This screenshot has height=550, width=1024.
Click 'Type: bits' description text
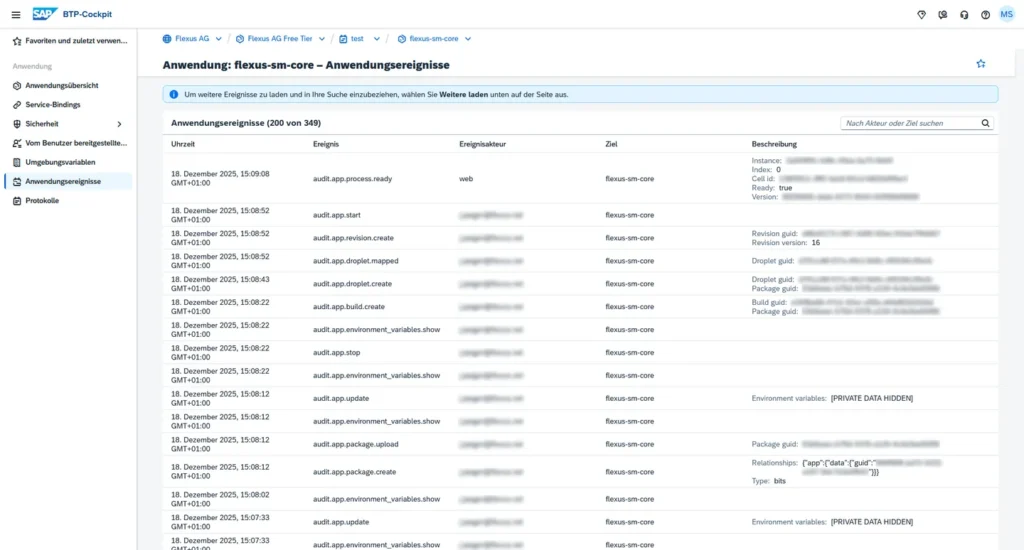[769, 481]
